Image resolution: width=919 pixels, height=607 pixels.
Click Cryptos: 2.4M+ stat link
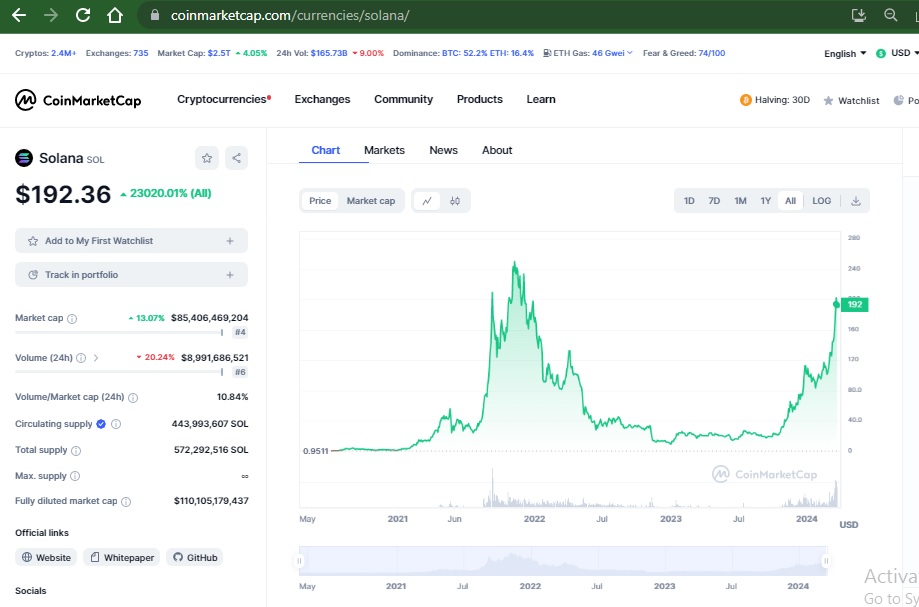(46, 53)
